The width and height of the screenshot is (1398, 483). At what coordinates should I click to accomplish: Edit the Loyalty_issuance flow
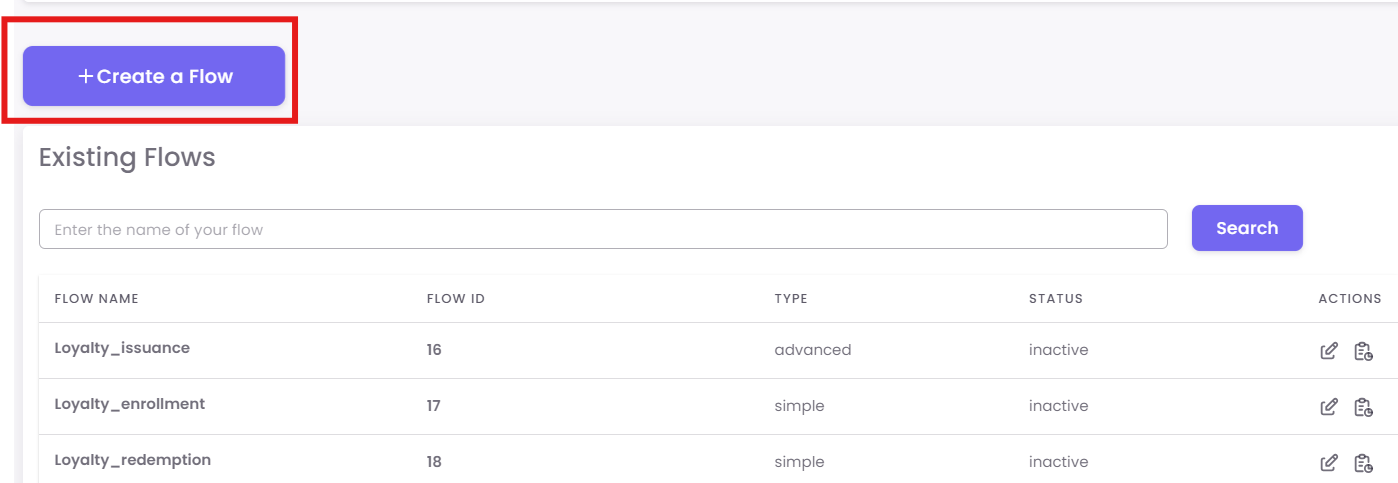coord(1329,351)
